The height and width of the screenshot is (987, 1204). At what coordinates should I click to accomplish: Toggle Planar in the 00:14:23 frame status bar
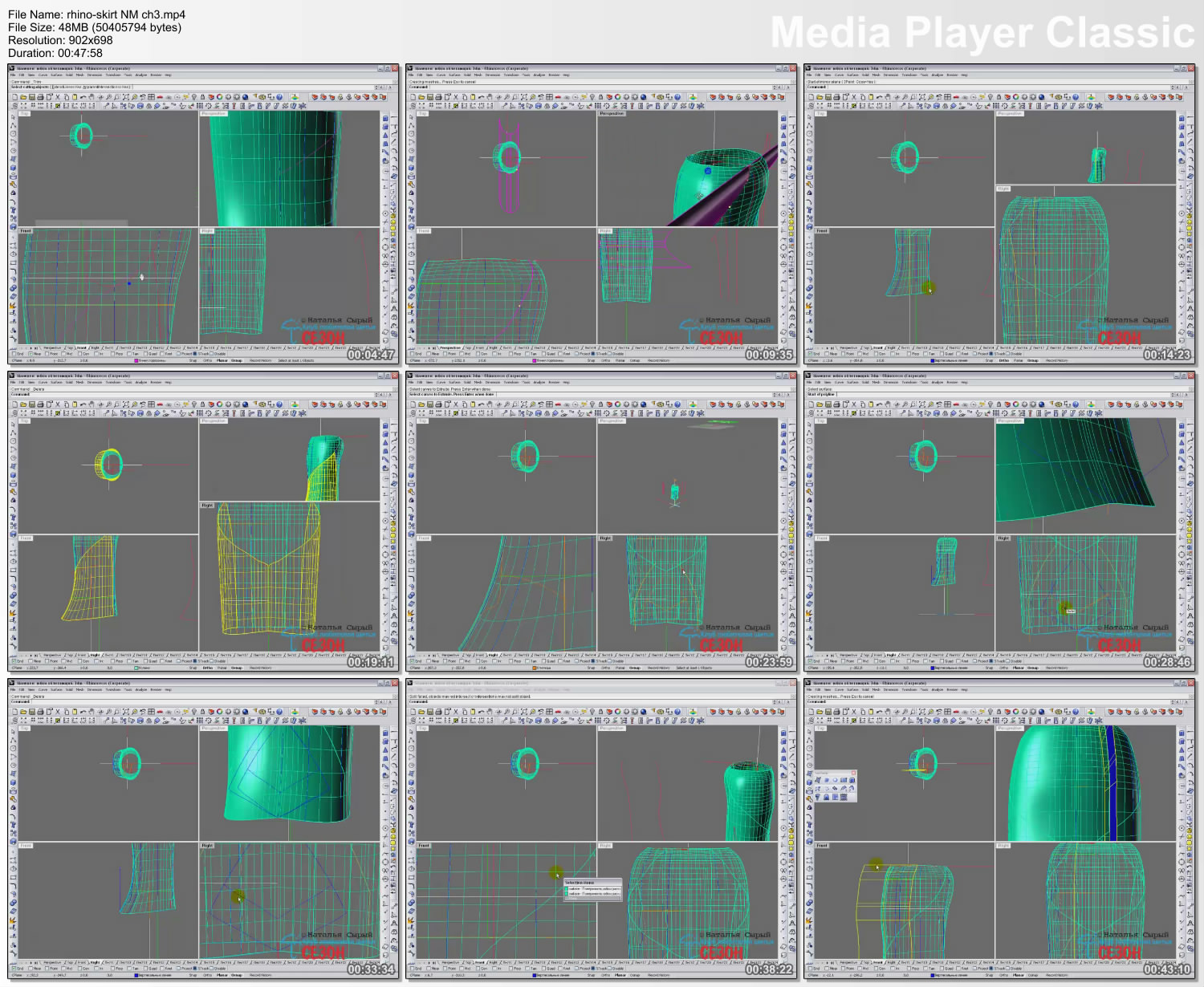(x=1019, y=360)
